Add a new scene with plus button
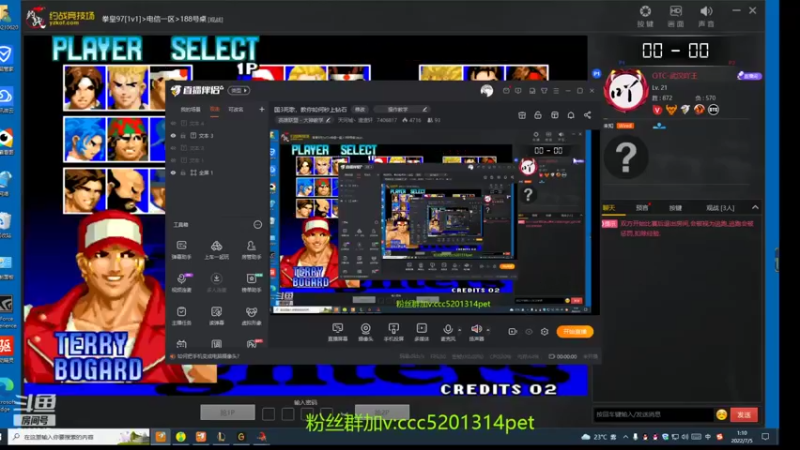Screen dimensions: 800x450 (x=262, y=109)
